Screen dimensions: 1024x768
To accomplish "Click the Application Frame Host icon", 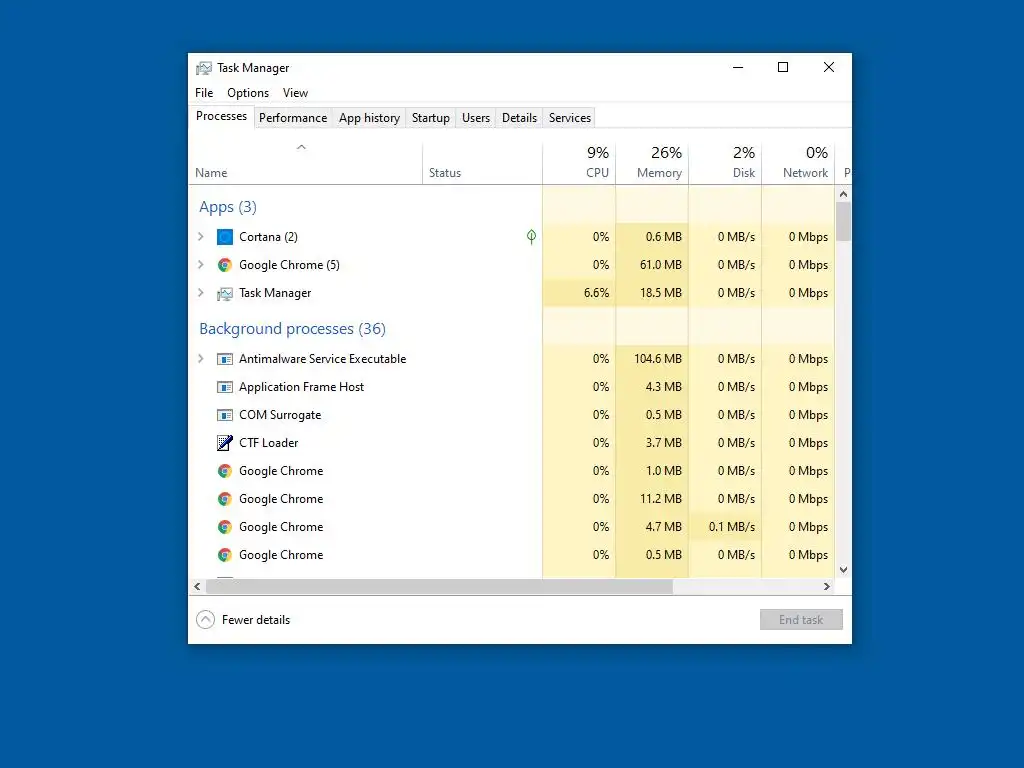I will [225, 387].
